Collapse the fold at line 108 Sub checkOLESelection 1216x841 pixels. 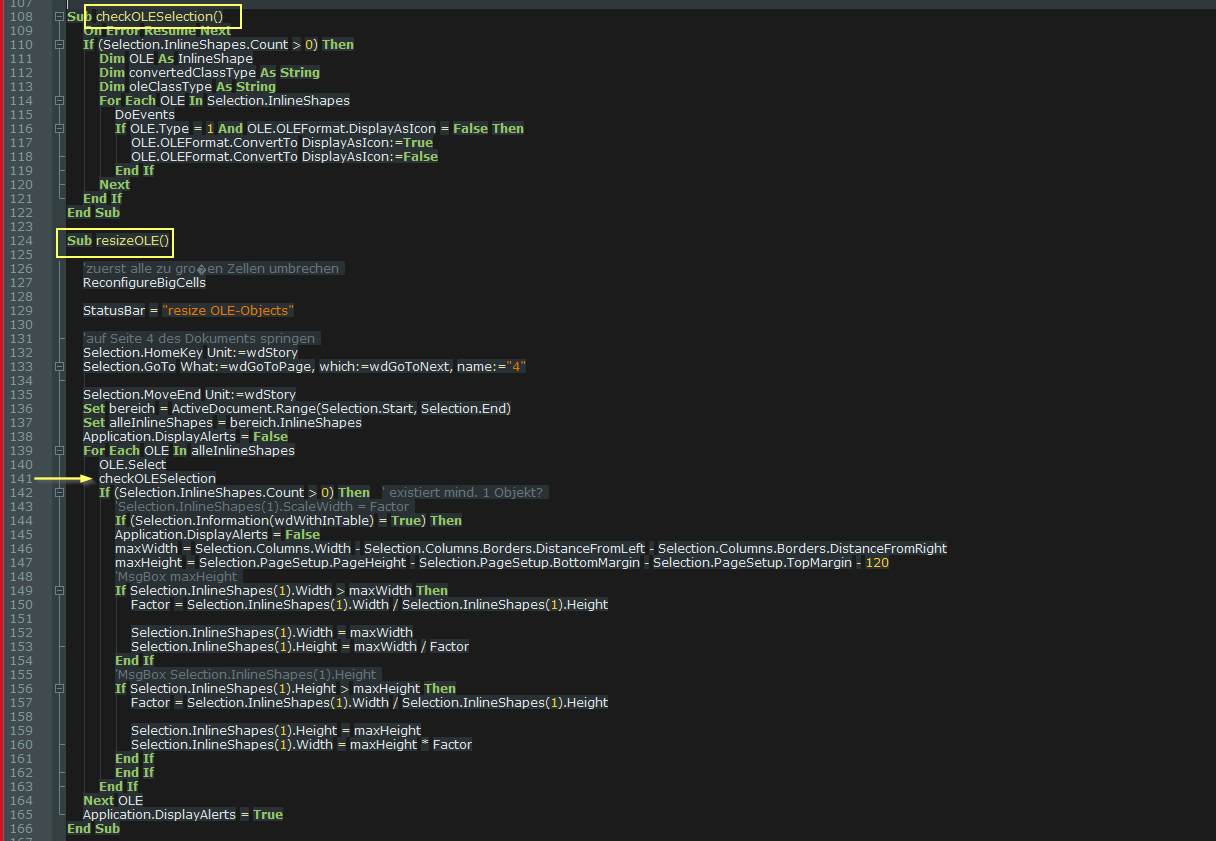tap(59, 17)
